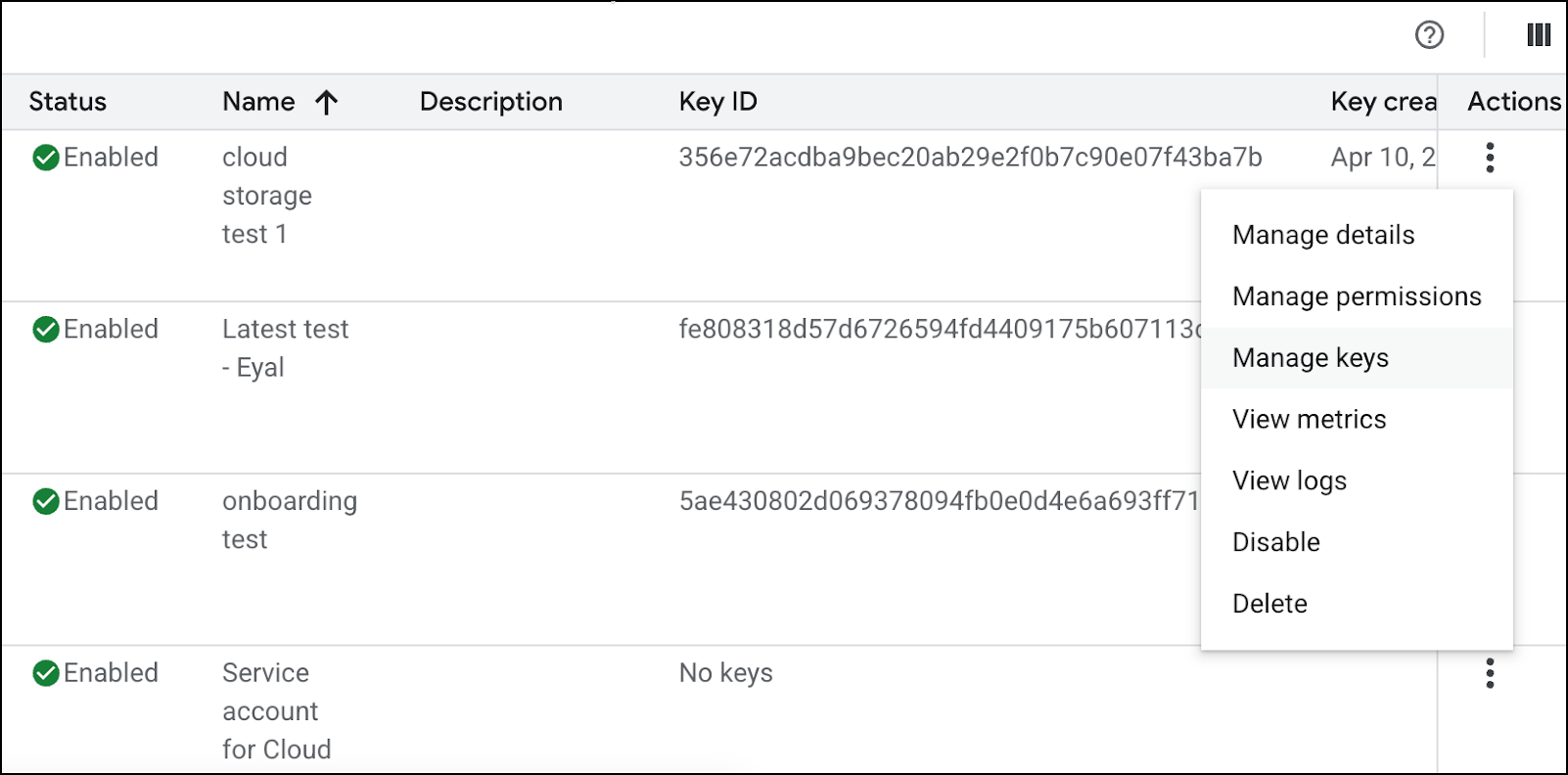Open actions menu for cloud storage test 1
Screen dimensions: 1568x775
click(x=1490, y=158)
